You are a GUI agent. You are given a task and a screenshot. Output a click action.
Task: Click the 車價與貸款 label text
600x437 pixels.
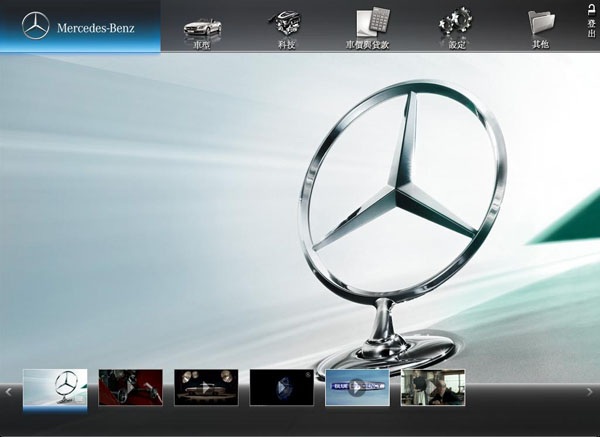(x=371, y=45)
